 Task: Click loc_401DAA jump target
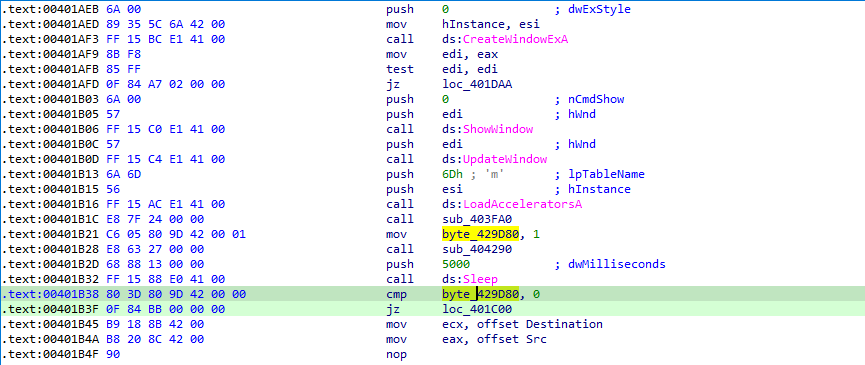point(477,84)
